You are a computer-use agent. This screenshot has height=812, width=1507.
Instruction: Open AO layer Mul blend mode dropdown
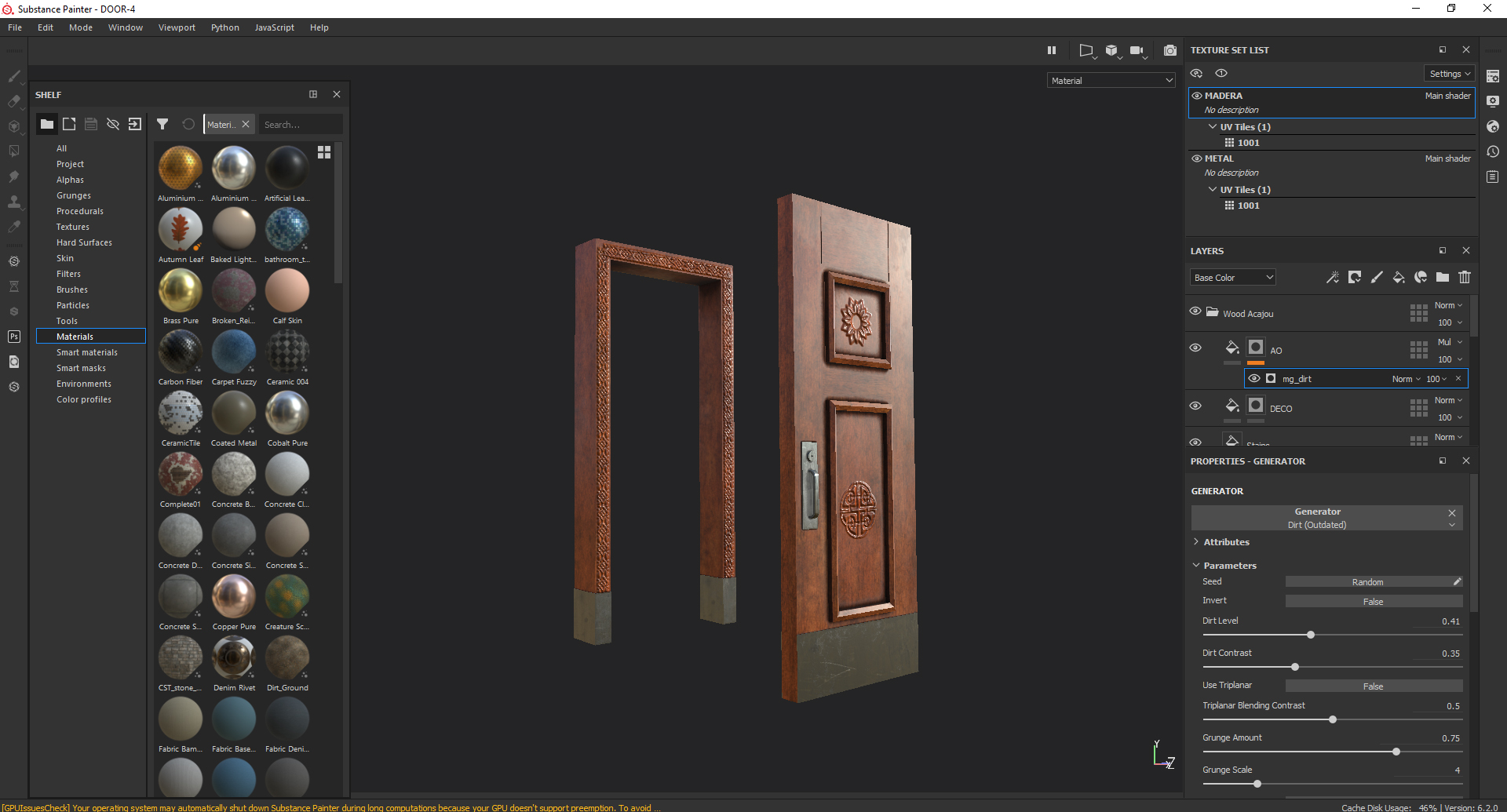click(x=1450, y=342)
